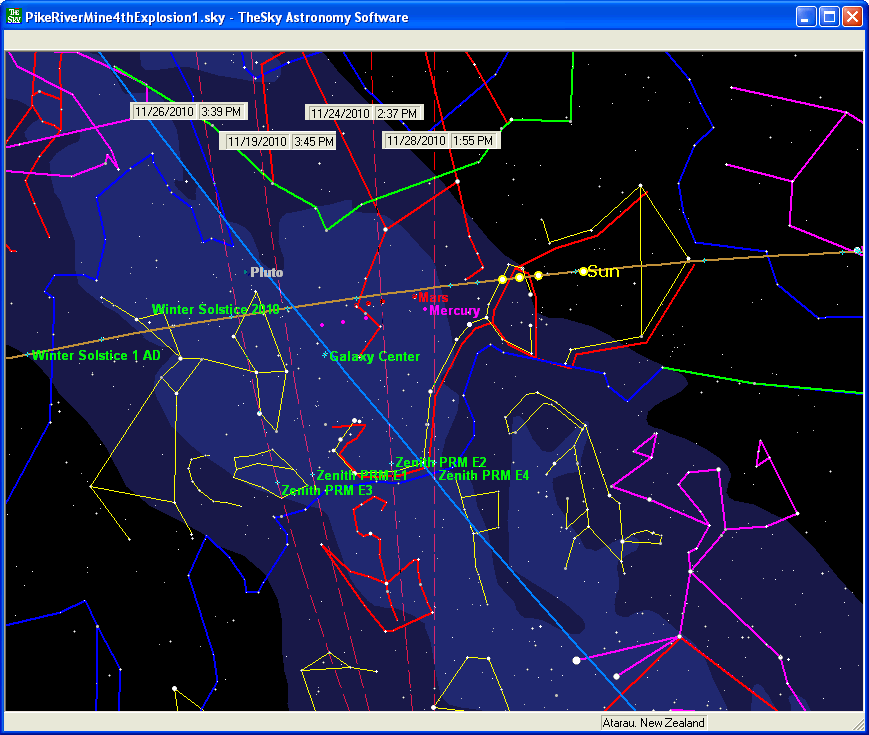Click the Winter Solstice 2010 label

coord(216,310)
